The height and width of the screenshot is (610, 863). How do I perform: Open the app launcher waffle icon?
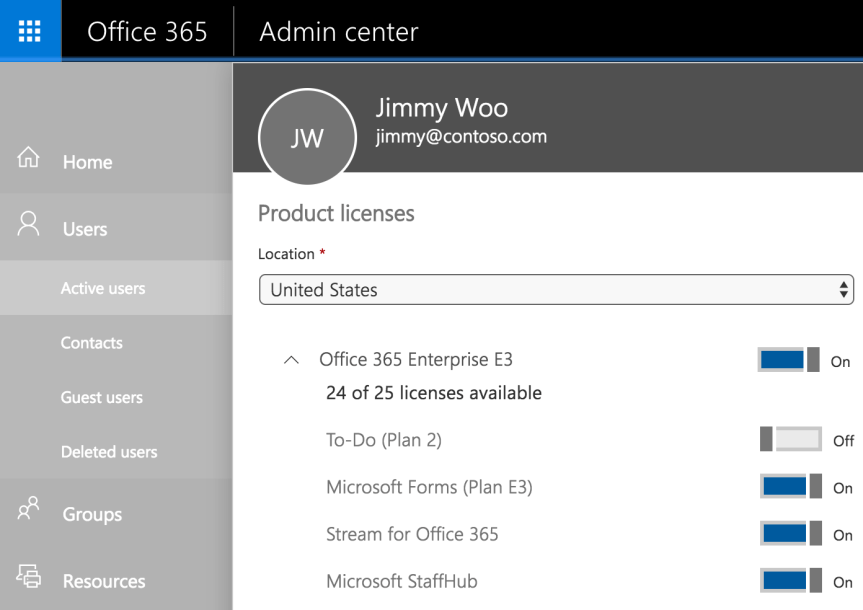(30, 31)
